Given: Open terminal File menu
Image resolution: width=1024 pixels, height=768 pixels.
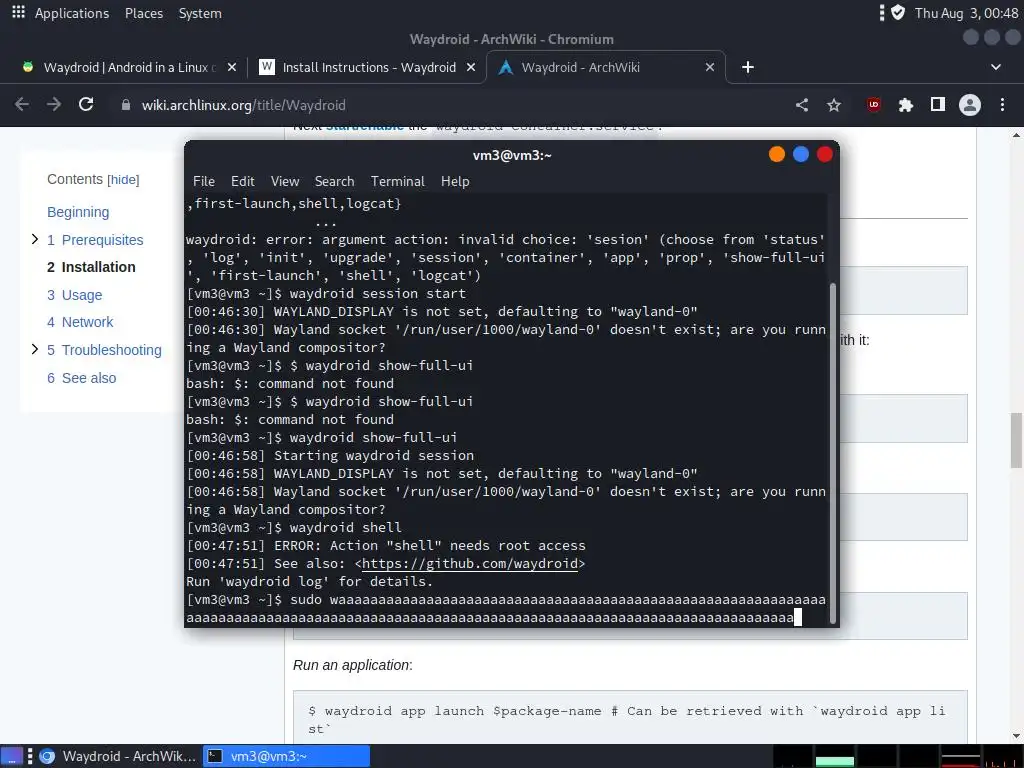Looking at the screenshot, I should [204, 181].
